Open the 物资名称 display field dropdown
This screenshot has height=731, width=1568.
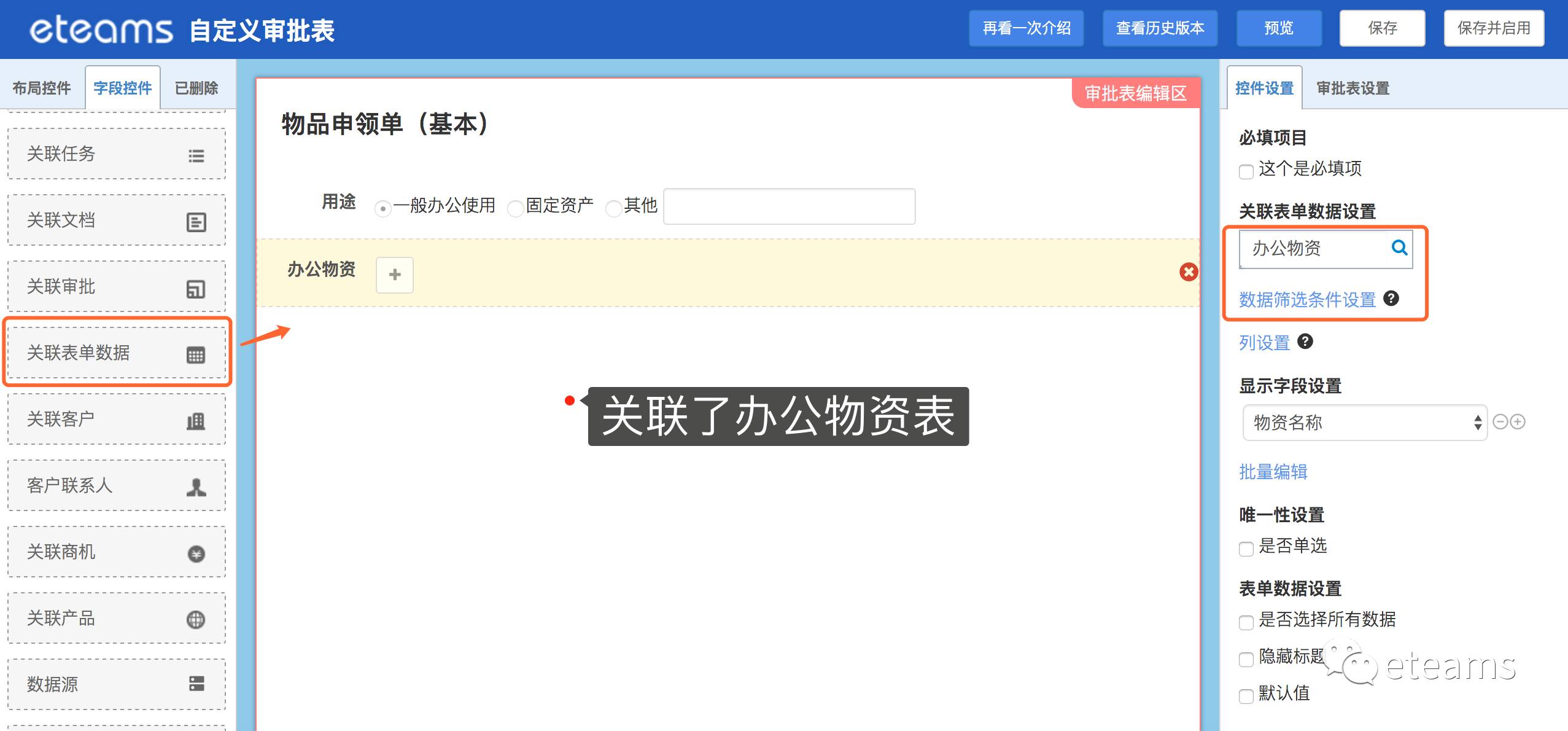[1364, 423]
